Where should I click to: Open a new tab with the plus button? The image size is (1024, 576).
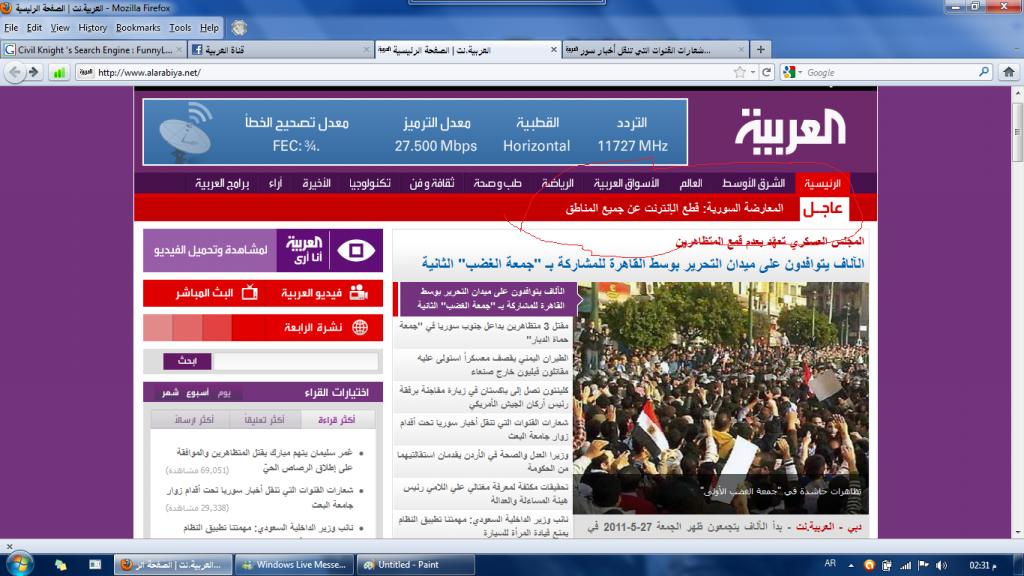click(x=761, y=49)
